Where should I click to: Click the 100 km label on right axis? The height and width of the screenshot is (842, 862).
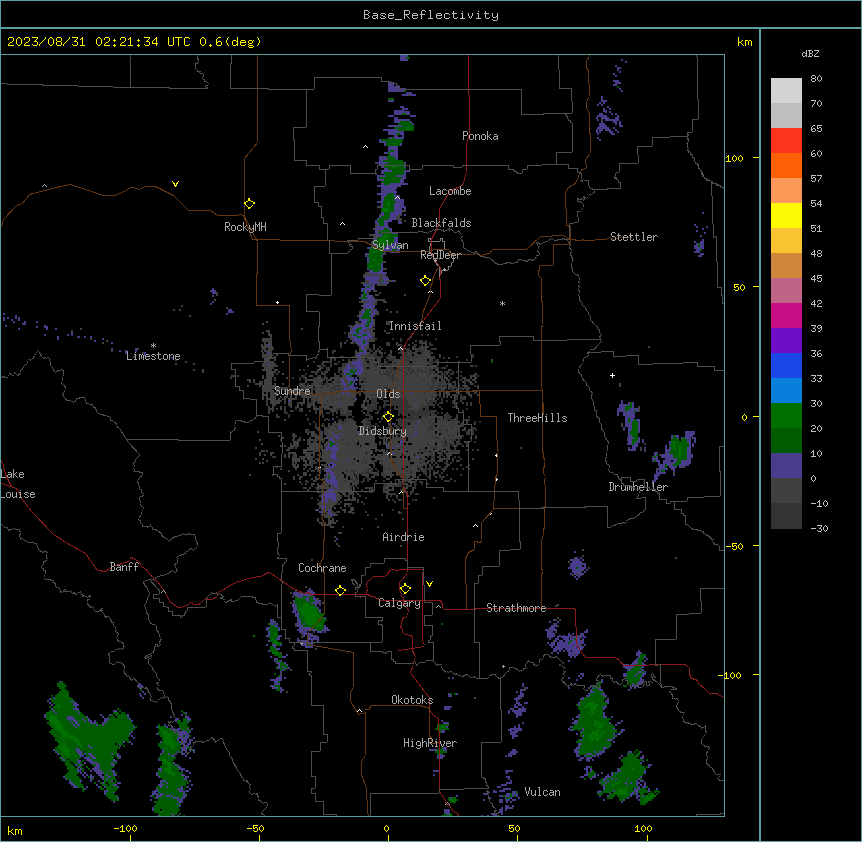pyautogui.click(x=734, y=158)
